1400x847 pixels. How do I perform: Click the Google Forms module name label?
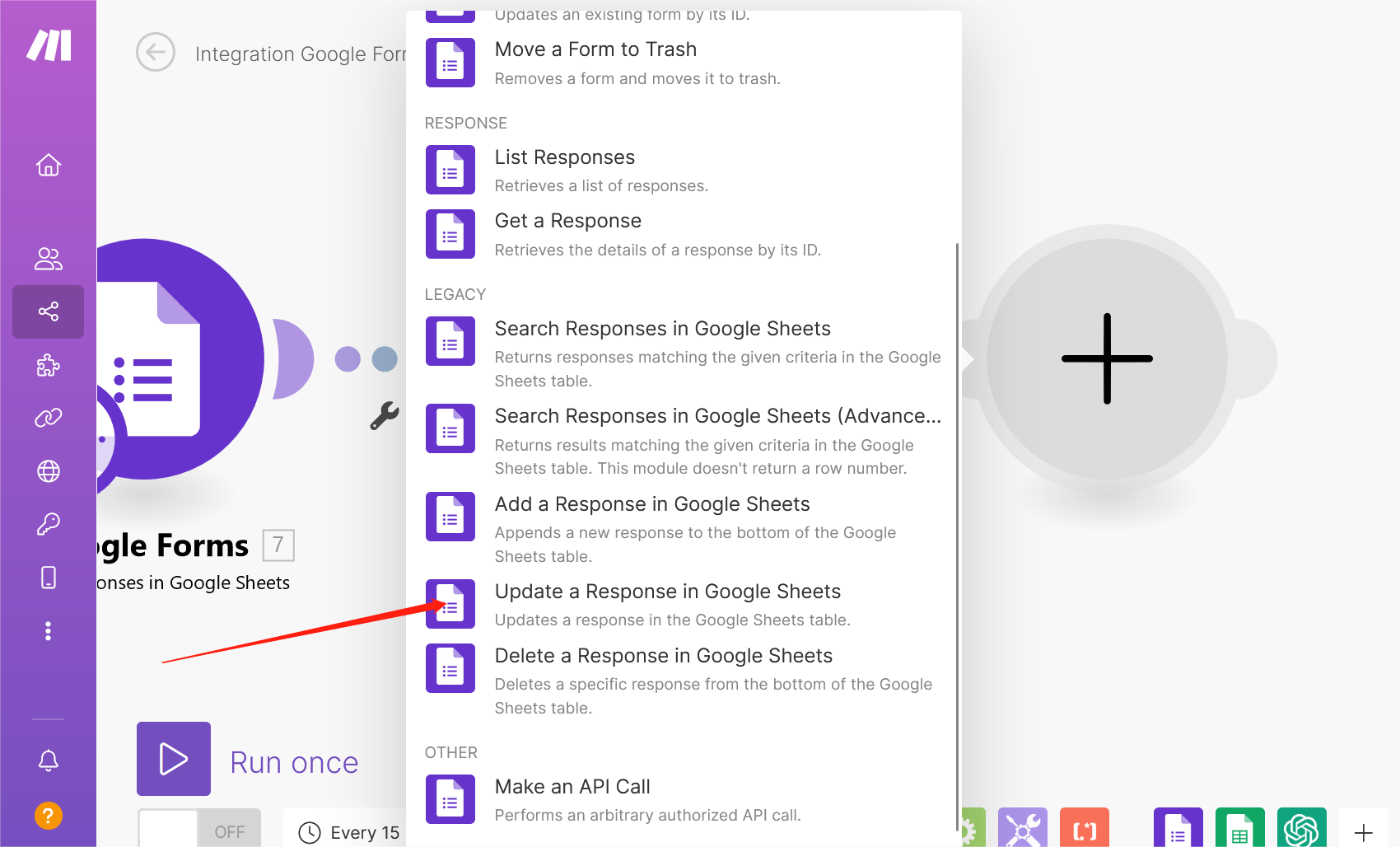tap(173, 545)
